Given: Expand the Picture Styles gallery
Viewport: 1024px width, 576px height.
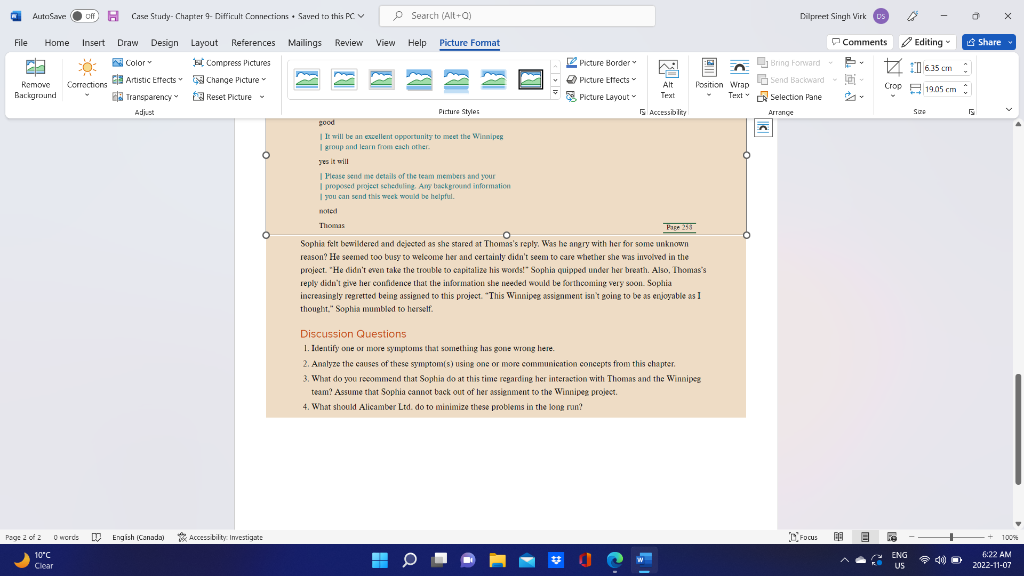Looking at the screenshot, I should pos(555,93).
